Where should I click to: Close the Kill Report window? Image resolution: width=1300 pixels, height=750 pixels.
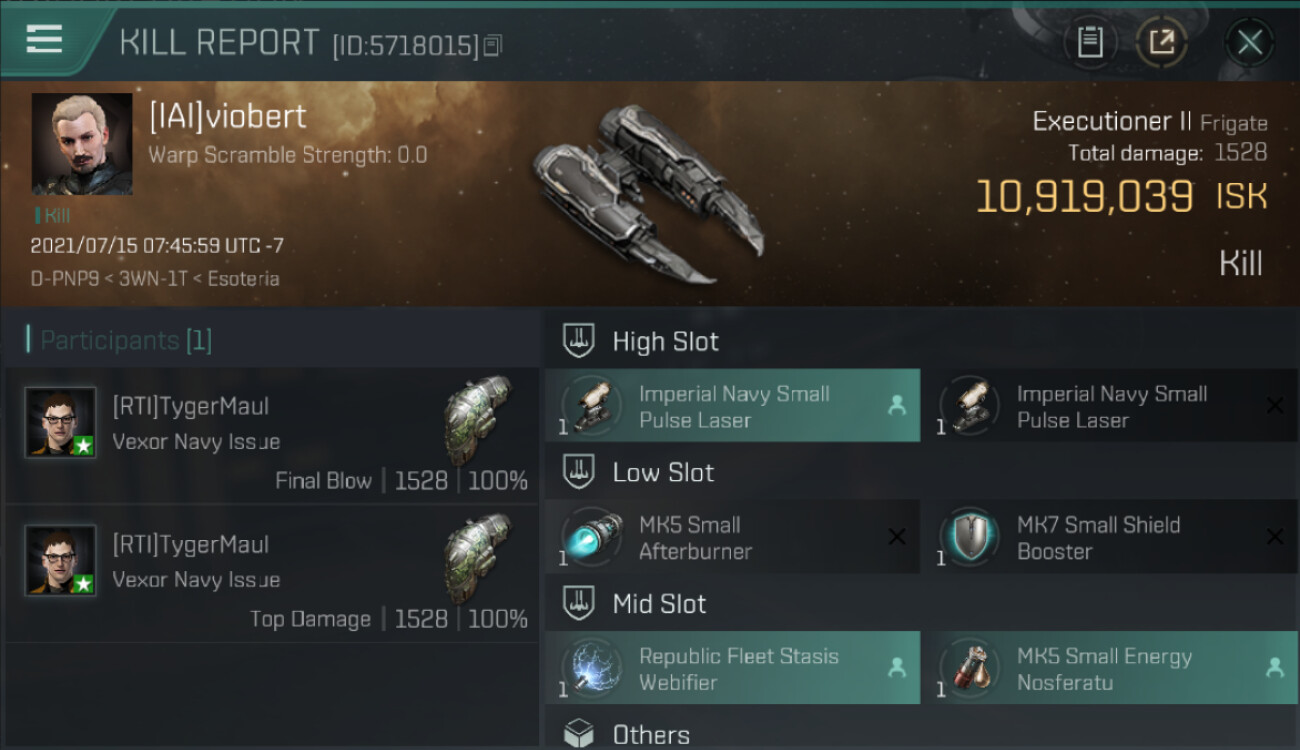tap(1249, 42)
